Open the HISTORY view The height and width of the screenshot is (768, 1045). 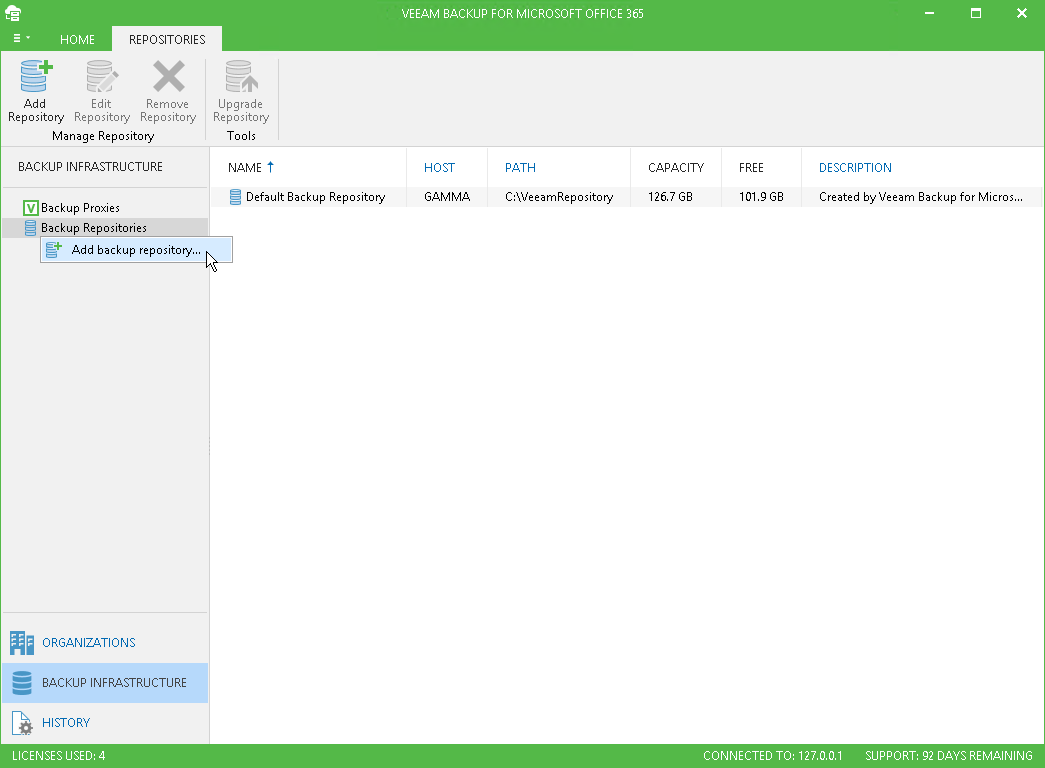point(105,723)
